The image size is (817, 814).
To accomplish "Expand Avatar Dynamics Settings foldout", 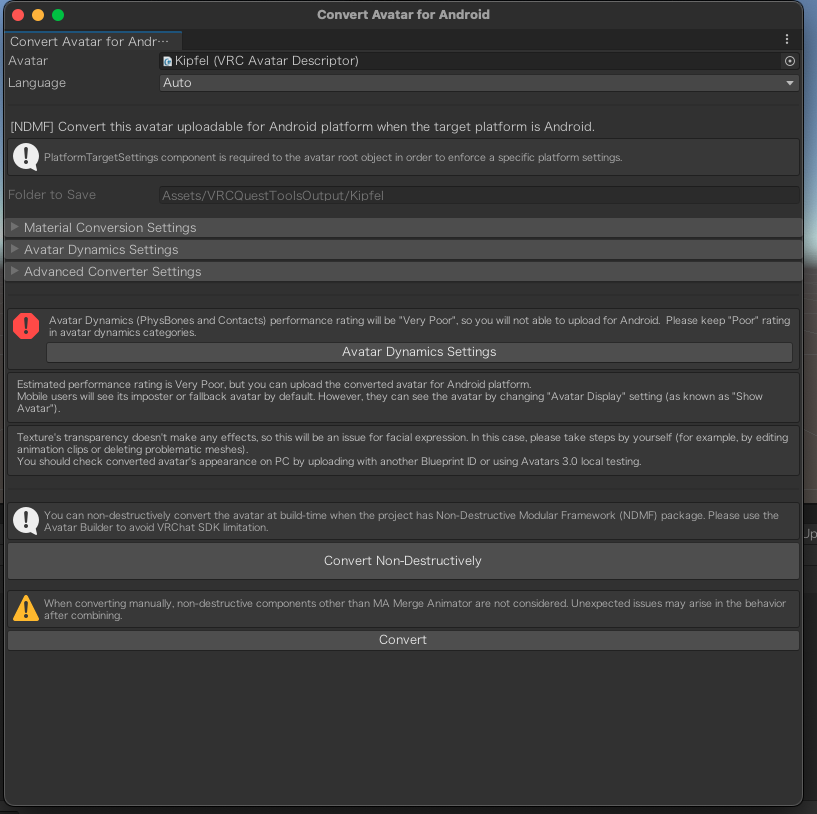I will [x=403, y=250].
